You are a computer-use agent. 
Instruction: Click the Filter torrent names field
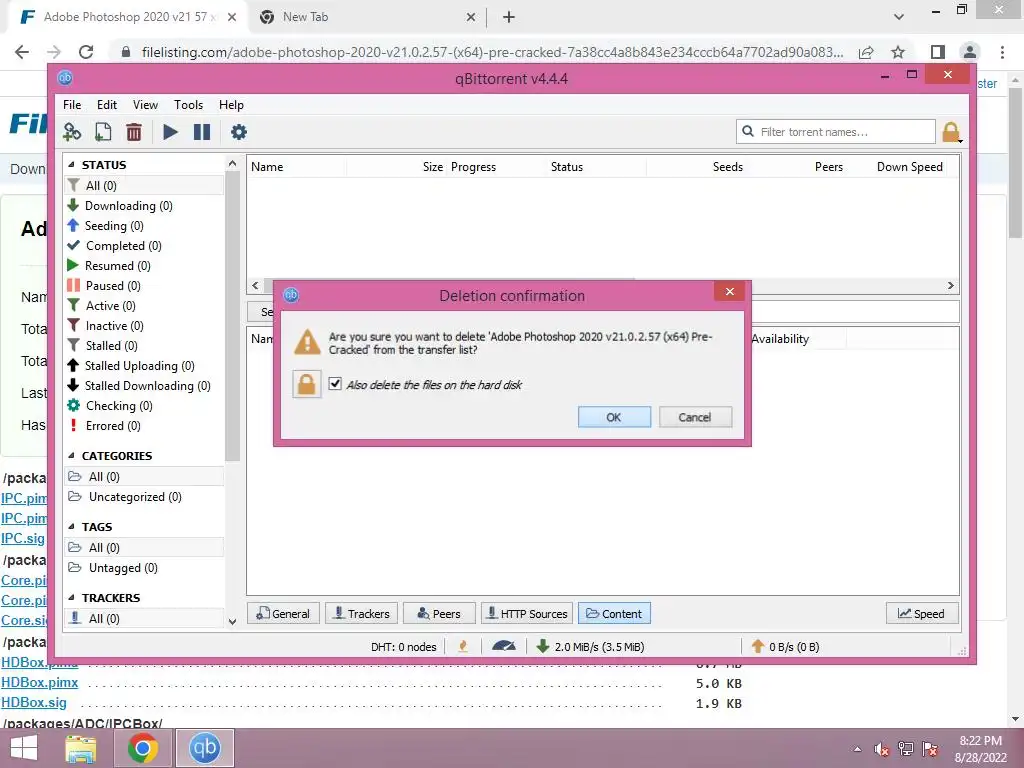tap(836, 132)
